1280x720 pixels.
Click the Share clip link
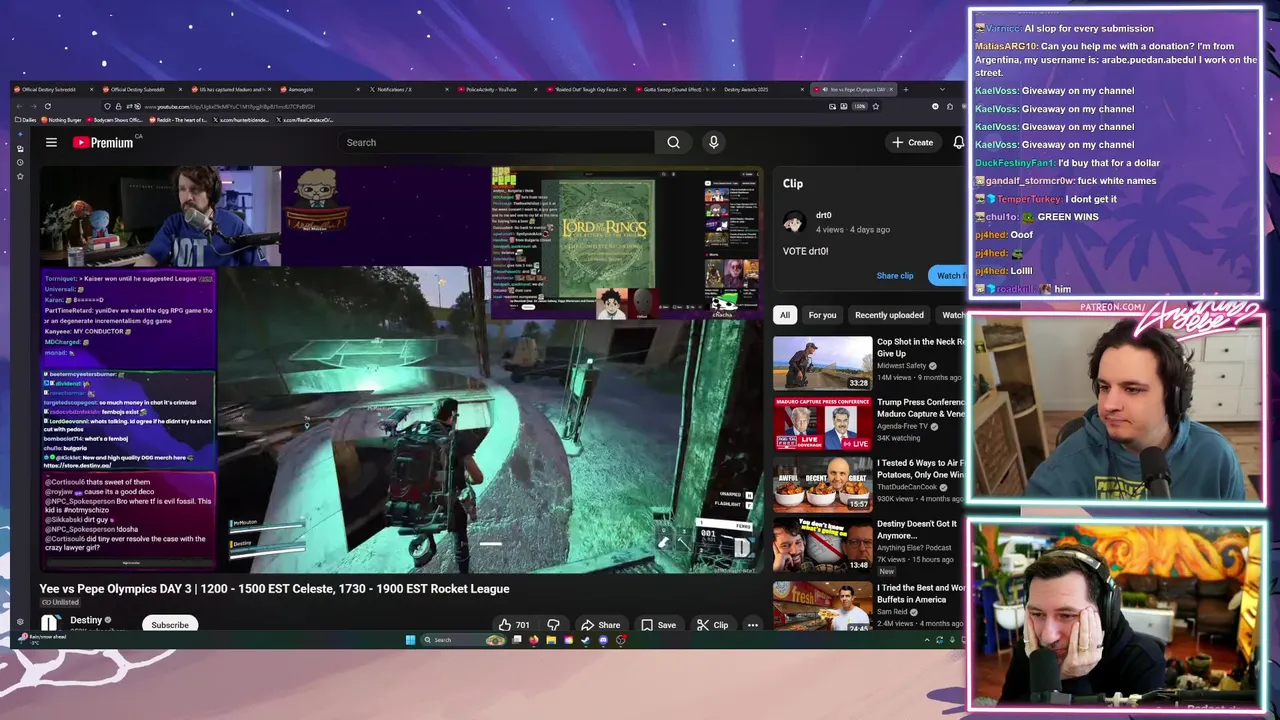tap(895, 275)
